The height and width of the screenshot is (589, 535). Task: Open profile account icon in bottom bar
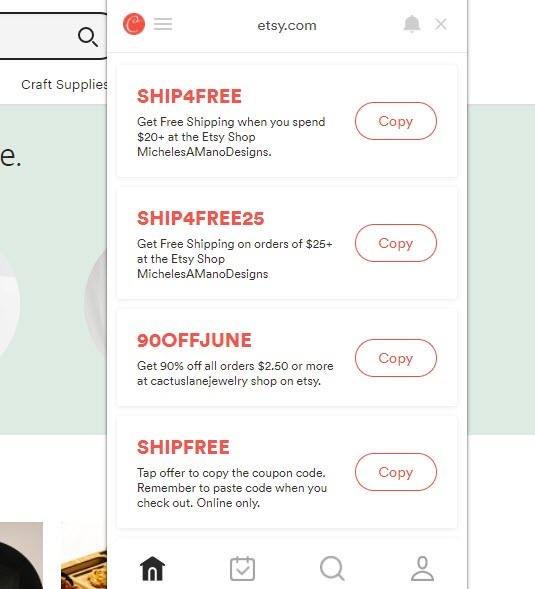(x=422, y=568)
